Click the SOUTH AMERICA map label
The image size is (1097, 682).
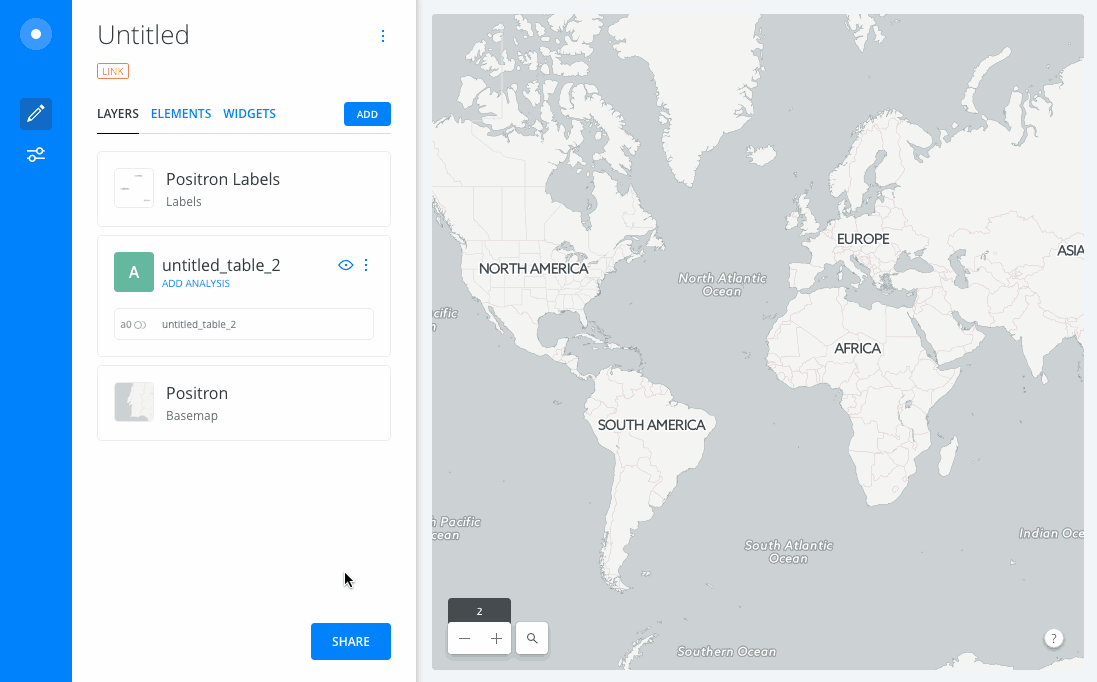[x=651, y=425]
